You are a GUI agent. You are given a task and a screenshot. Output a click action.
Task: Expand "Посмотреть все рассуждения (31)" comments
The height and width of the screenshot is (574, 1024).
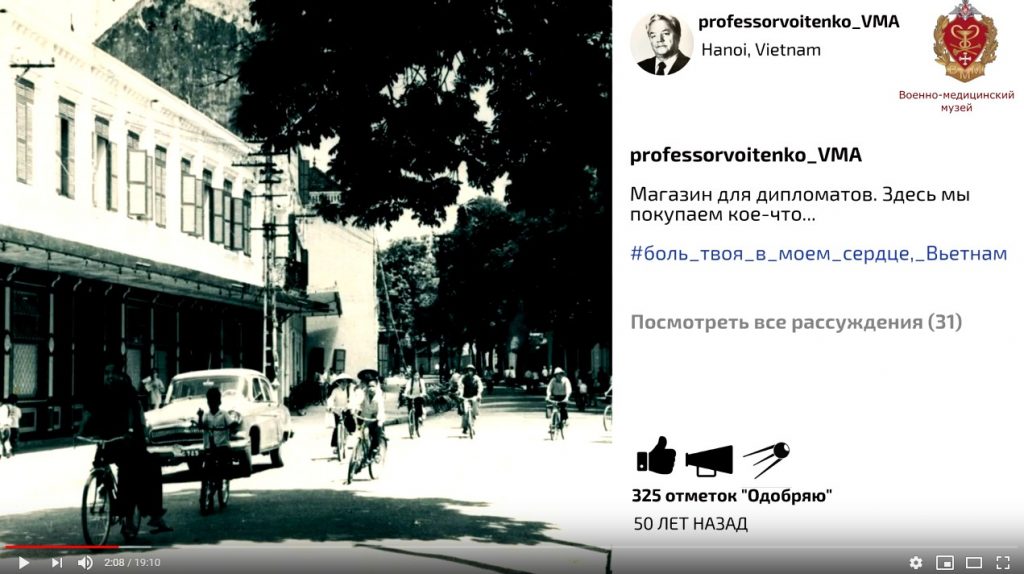point(795,322)
